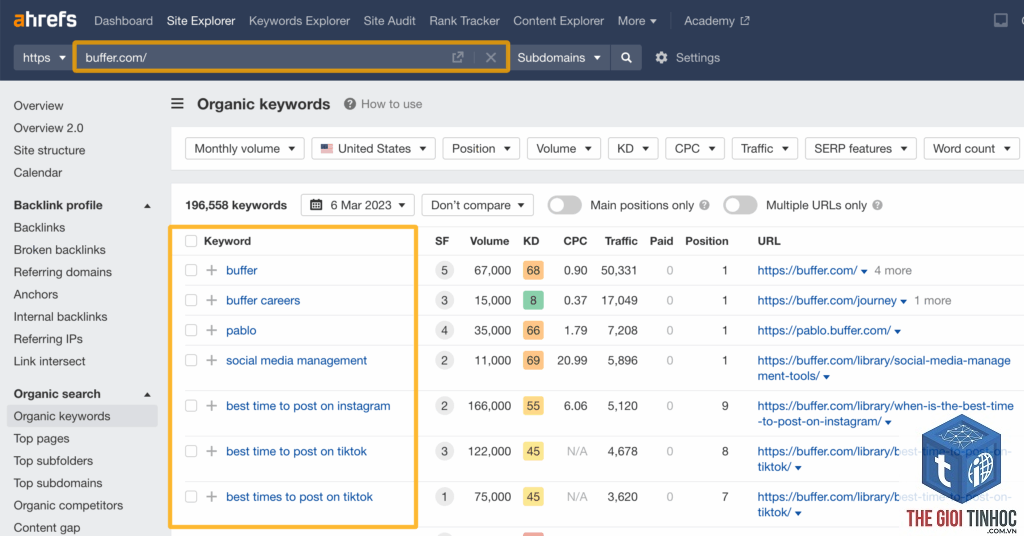Click plus icon for social media management
The height and width of the screenshot is (536, 1024).
pyautogui.click(x=212, y=360)
